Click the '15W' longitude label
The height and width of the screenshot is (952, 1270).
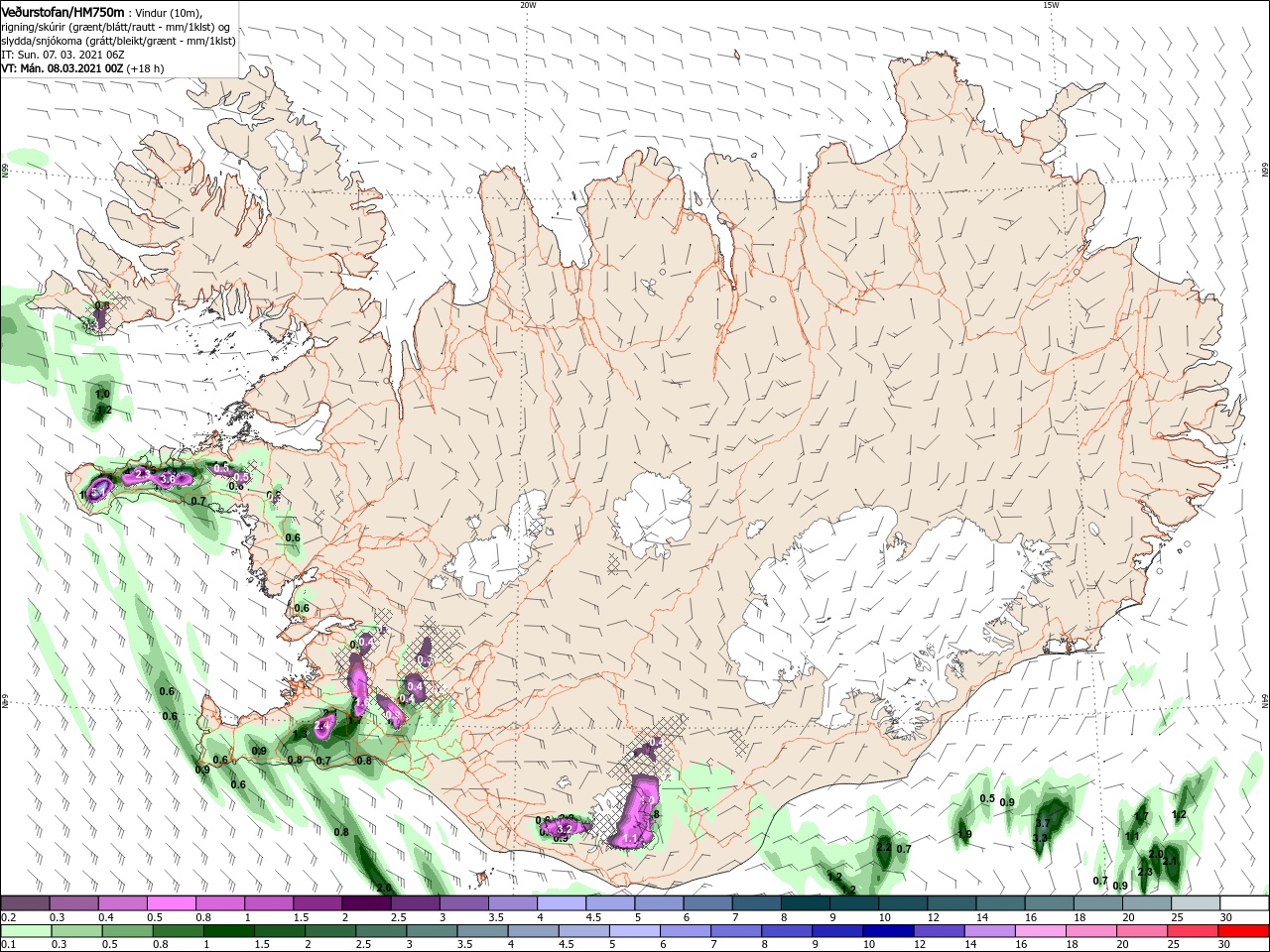tap(1051, 5)
